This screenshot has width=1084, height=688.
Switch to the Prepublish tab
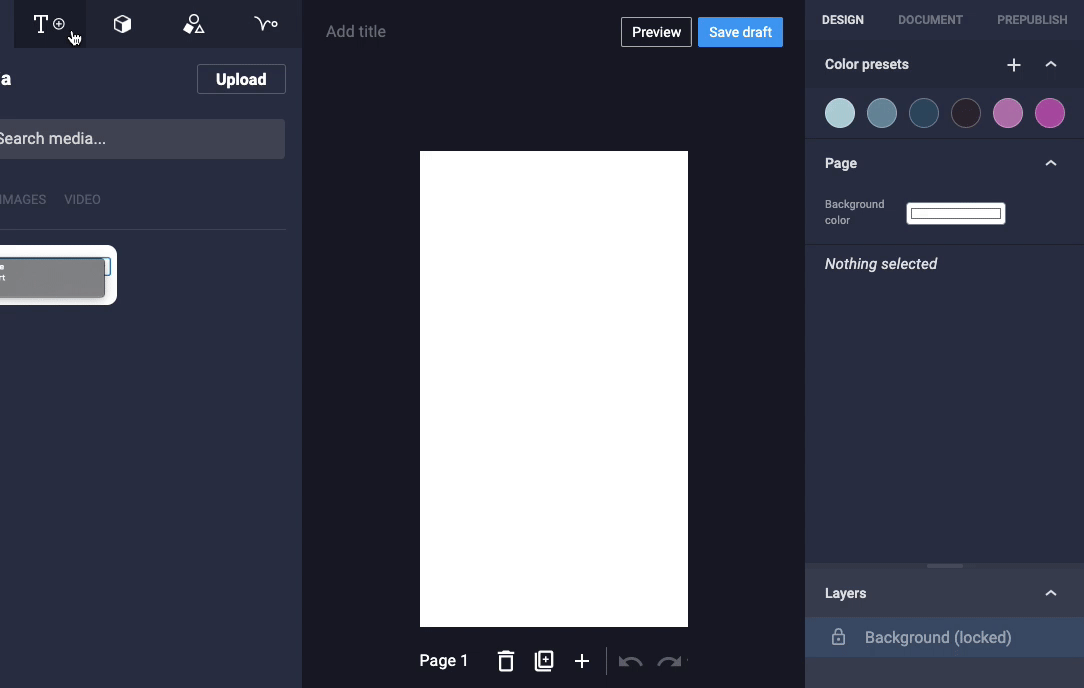pos(1032,19)
